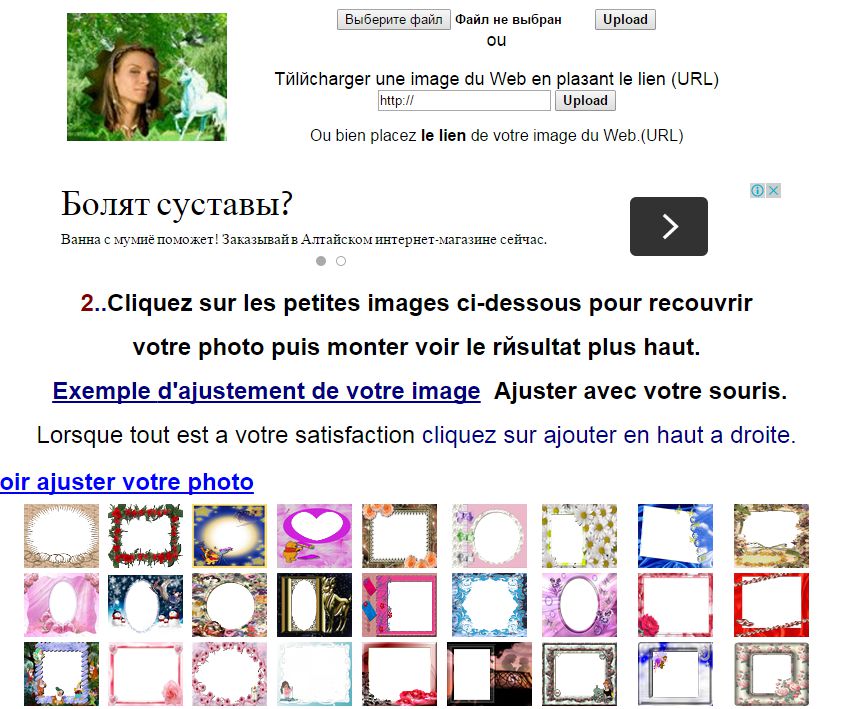Select the second ad carousel dot
The width and height of the screenshot is (841, 709).
pyautogui.click(x=341, y=261)
